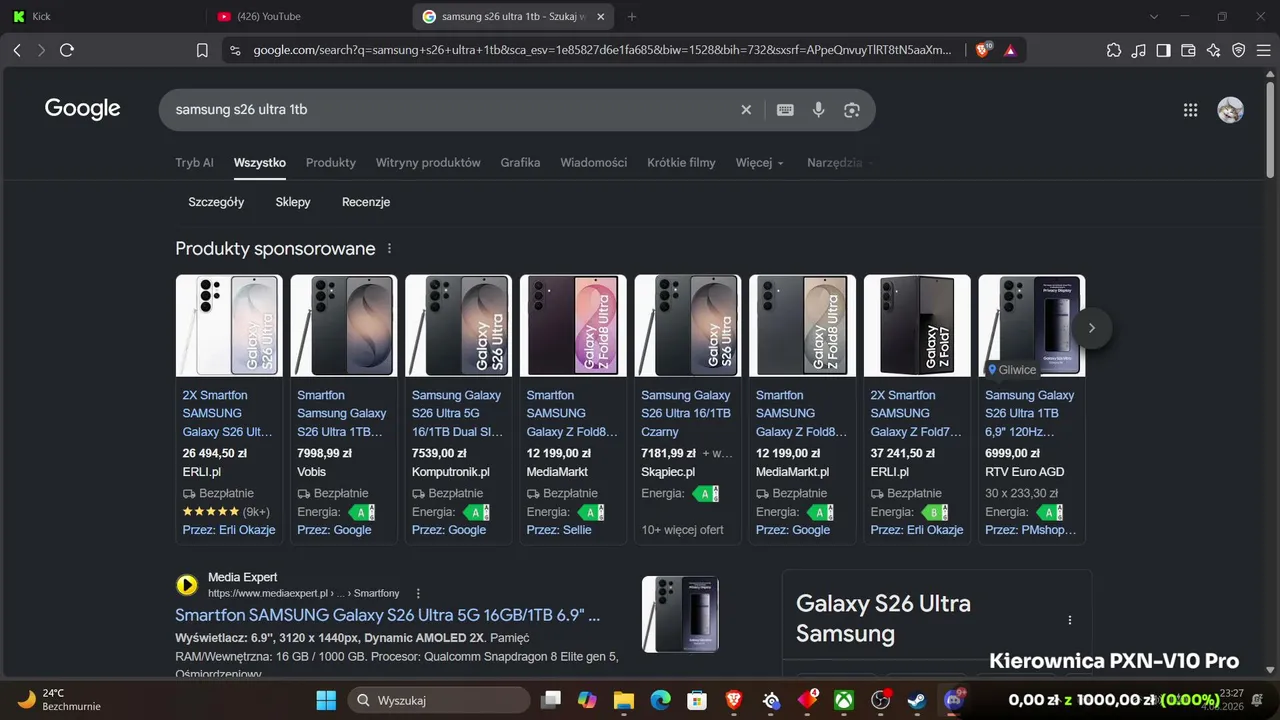Open the tab search dropdown chevron
Screen dimensions: 1280x720
(x=1153, y=16)
